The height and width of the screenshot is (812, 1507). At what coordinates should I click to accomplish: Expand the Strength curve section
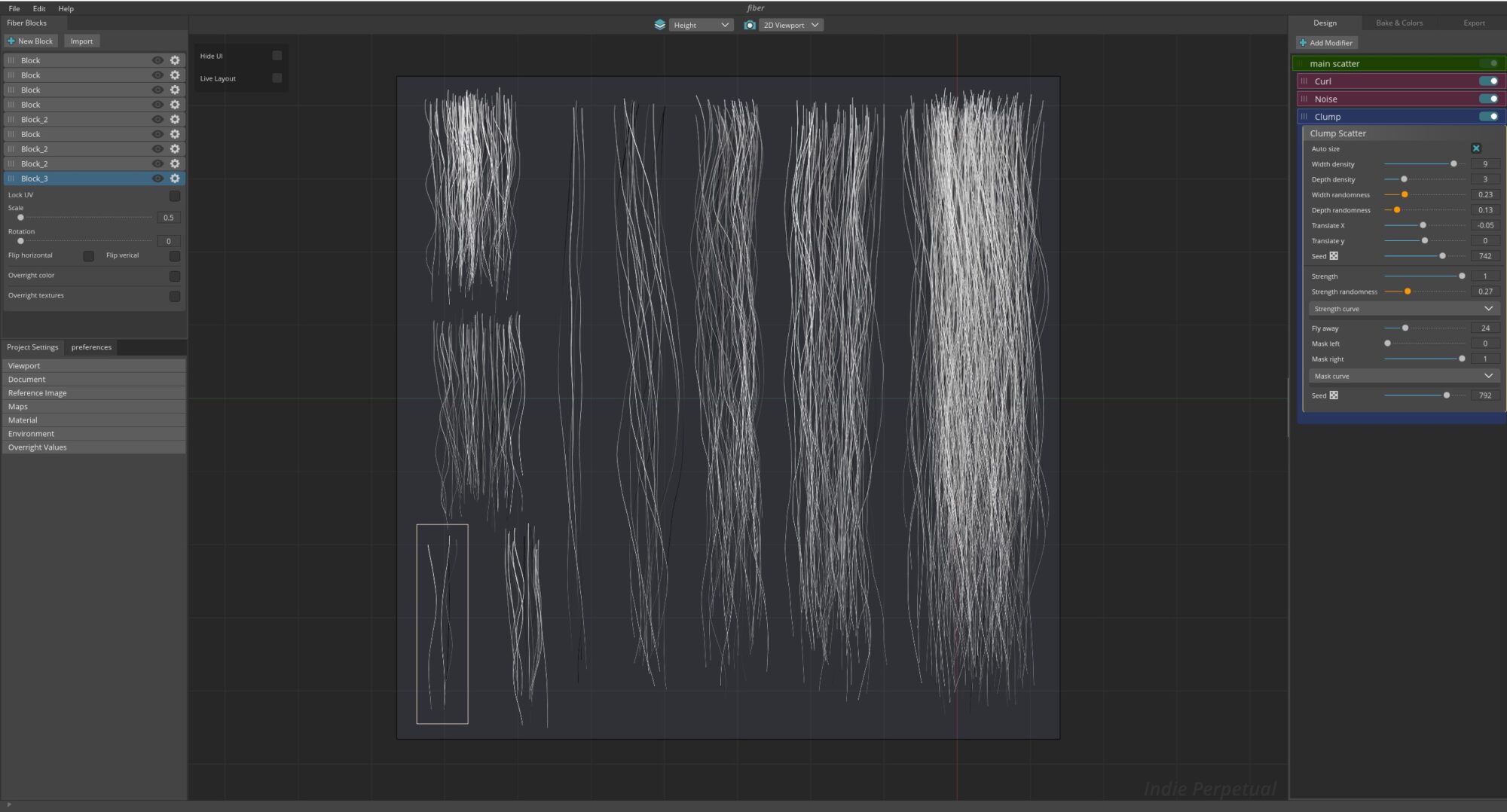tap(1403, 309)
